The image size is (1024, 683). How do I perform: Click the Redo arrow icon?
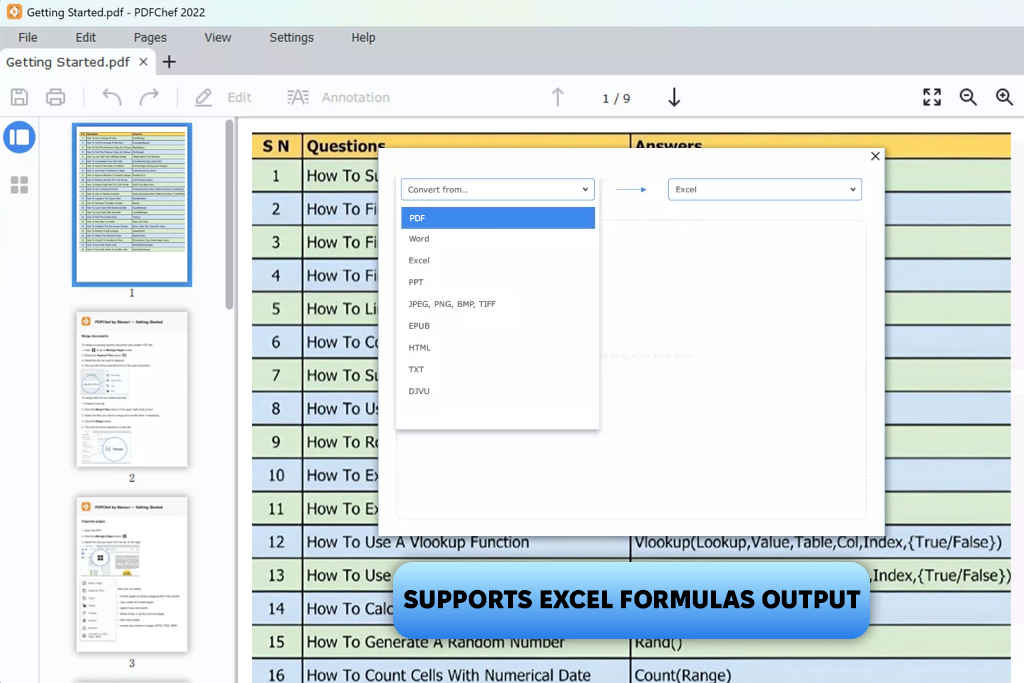point(149,97)
